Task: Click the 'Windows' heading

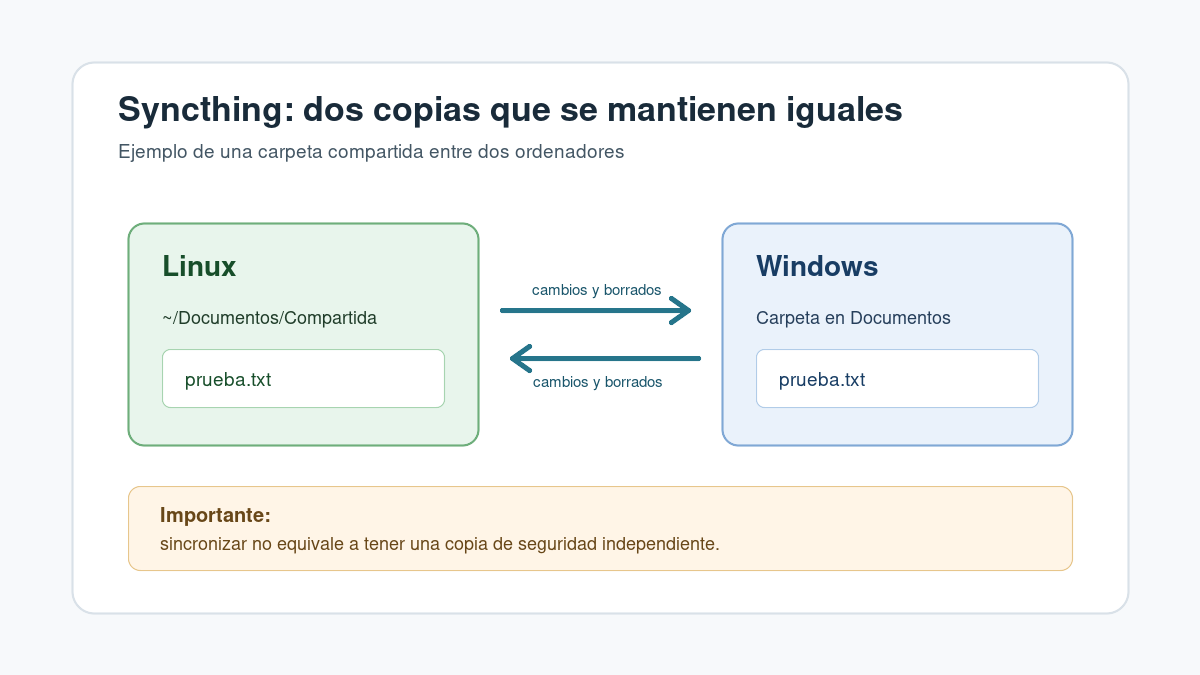Action: (817, 266)
